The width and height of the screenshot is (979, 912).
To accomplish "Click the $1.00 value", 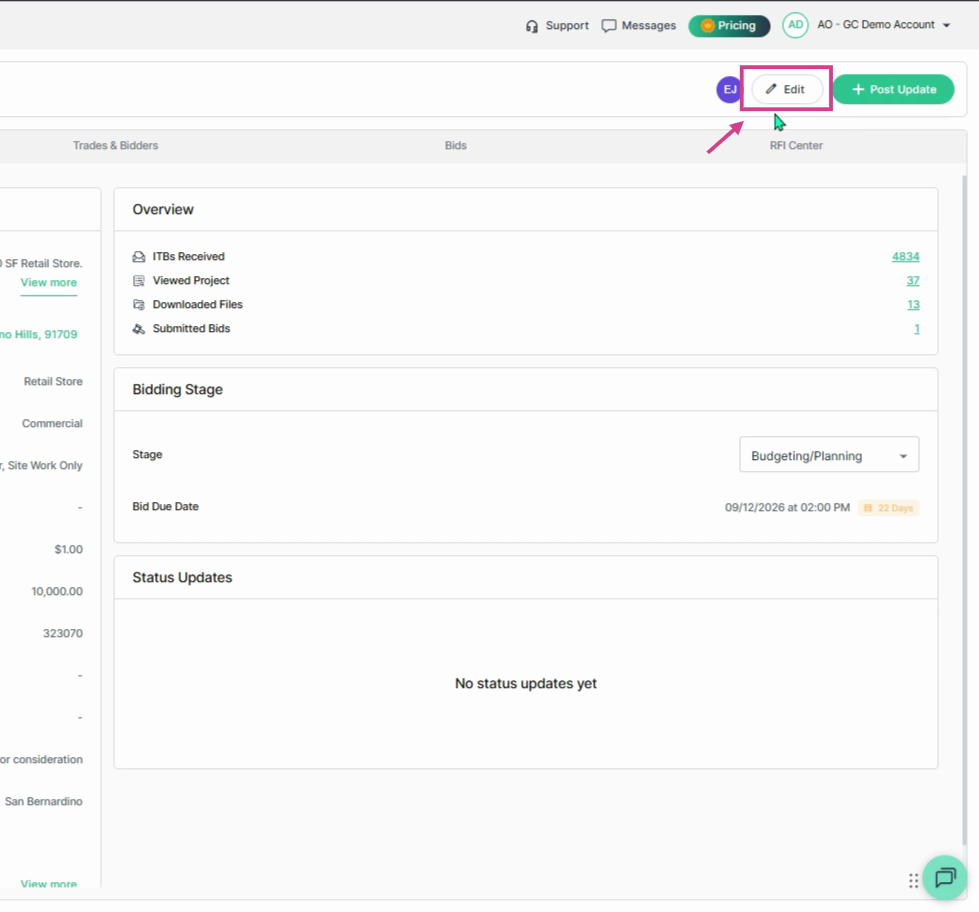I will pos(68,550).
